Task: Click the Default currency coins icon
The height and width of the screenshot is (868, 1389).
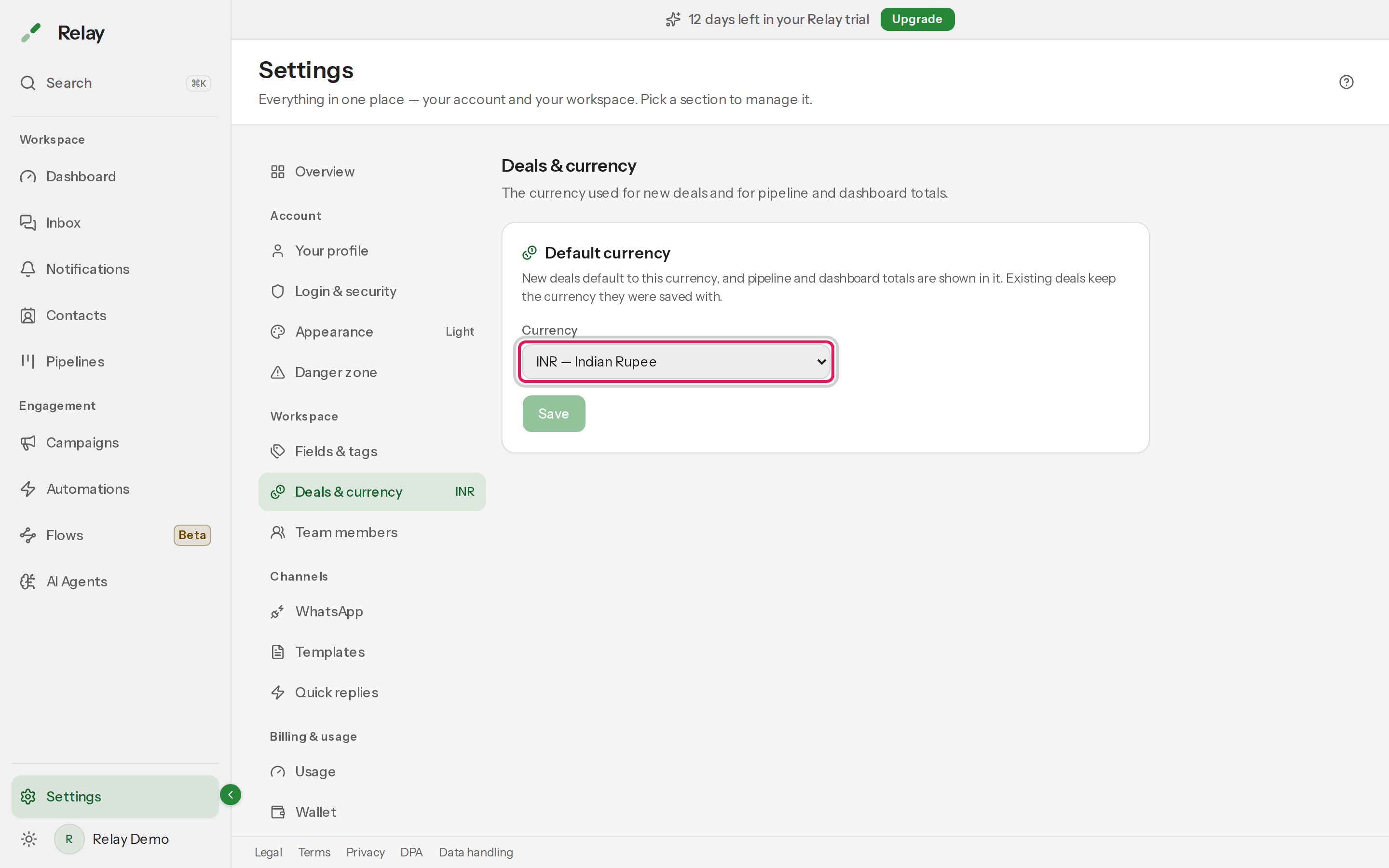Action: 529,253
